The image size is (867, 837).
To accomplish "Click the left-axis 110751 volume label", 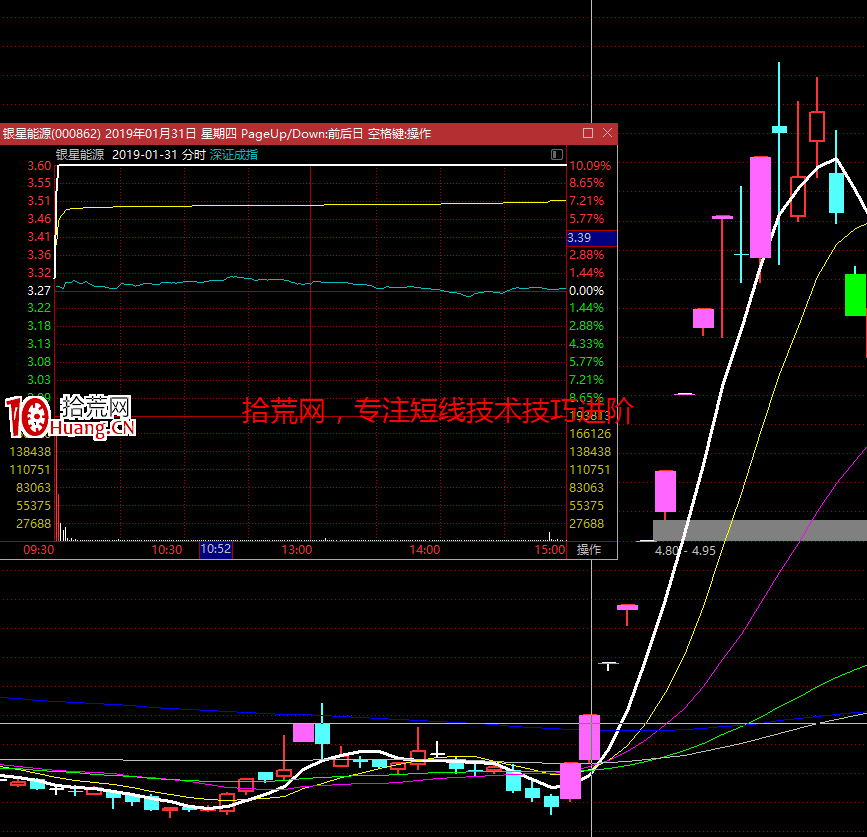I will pyautogui.click(x=30, y=470).
